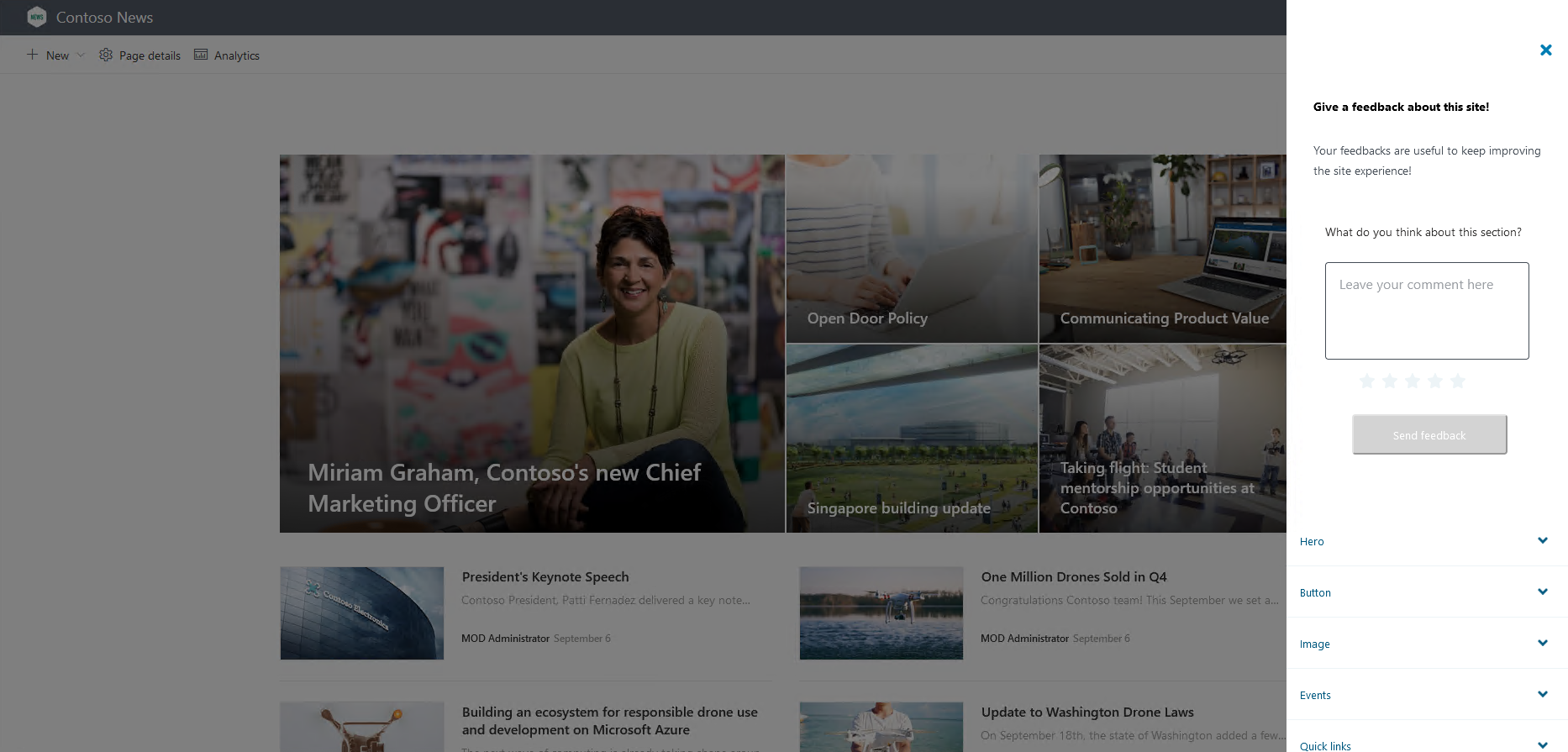Click 'Give a feedback about this site!' heading

[1401, 107]
